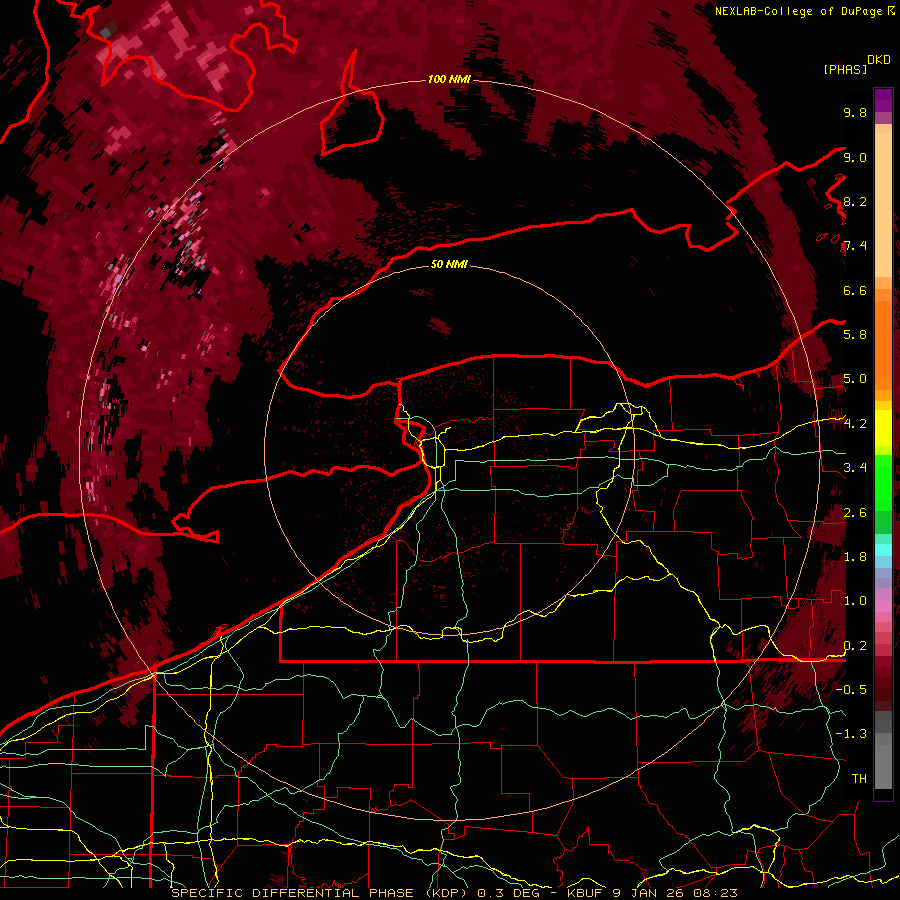Screen dimensions: 900x900
Task: Click the 9.8 scale value
Action: pos(855,112)
